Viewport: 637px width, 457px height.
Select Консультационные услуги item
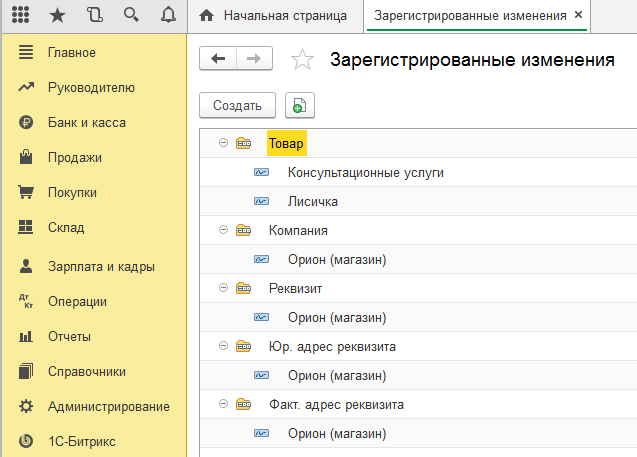click(366, 173)
